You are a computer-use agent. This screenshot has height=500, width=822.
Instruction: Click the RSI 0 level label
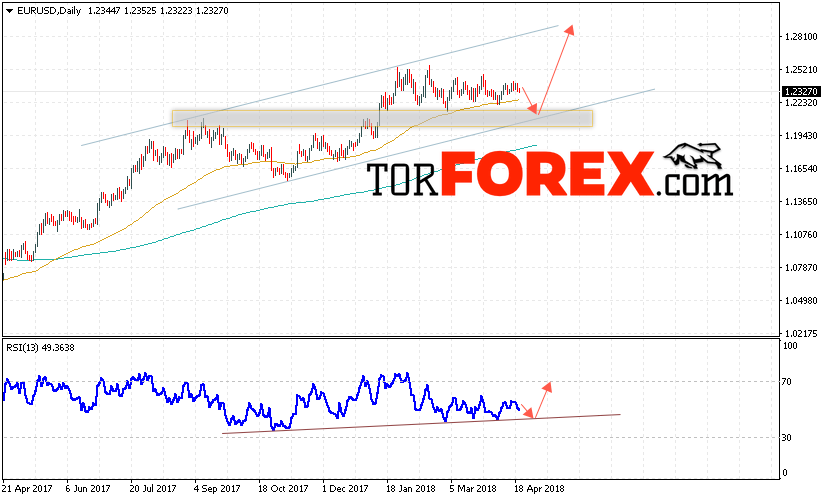coord(785,472)
